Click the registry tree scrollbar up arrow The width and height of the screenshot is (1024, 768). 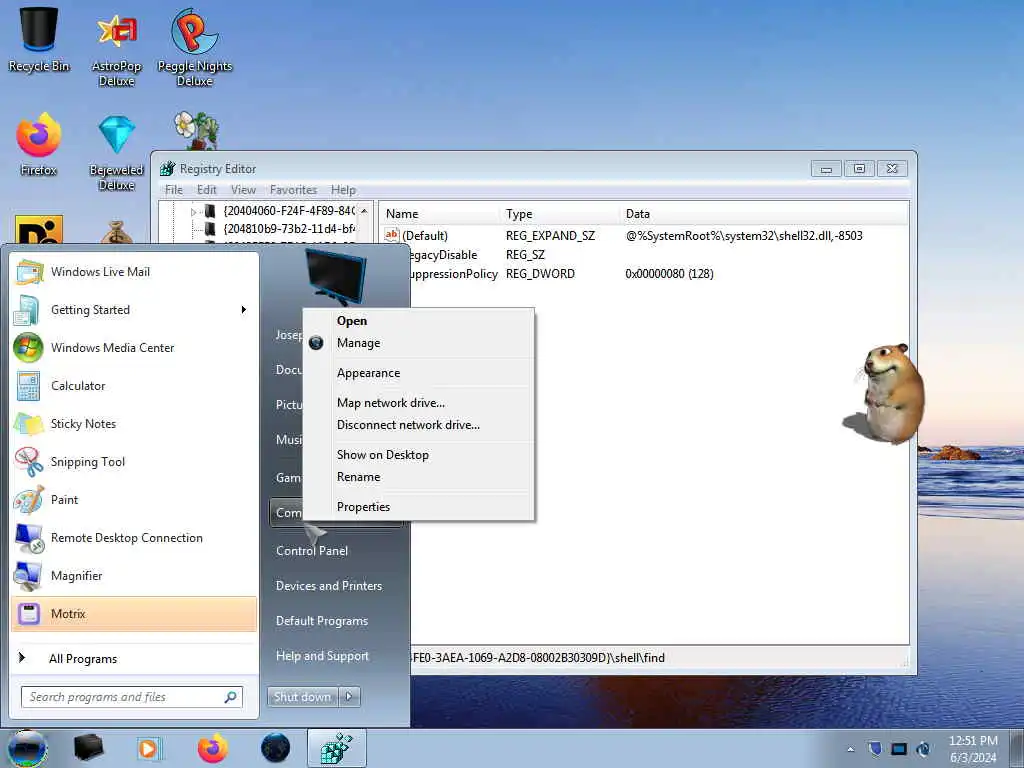click(364, 211)
